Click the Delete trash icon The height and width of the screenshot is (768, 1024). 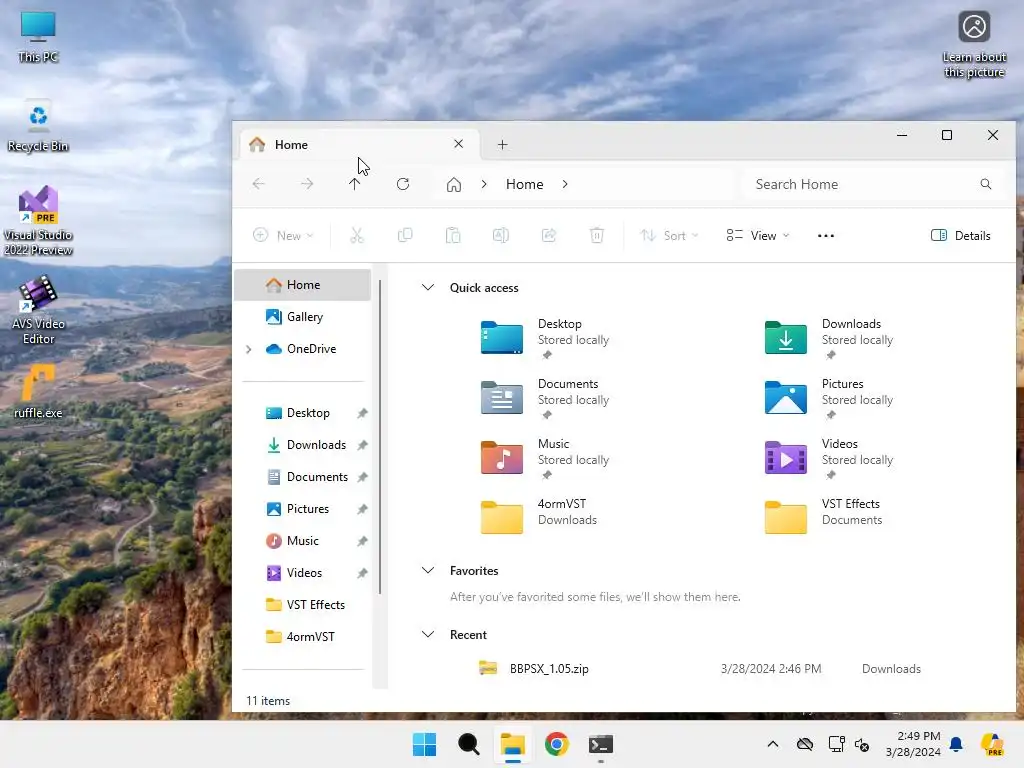(597, 235)
